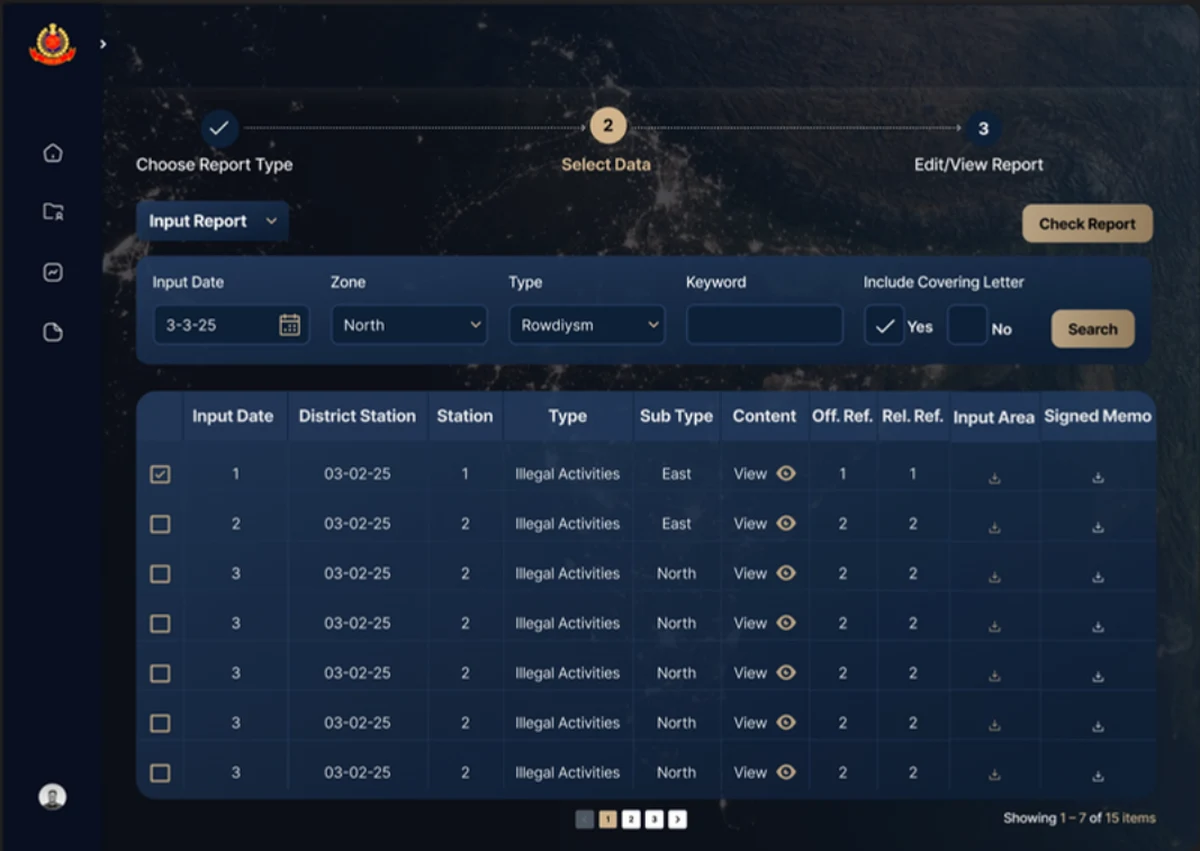Tick the No covering letter checkbox
The width and height of the screenshot is (1200, 851).
pyautogui.click(x=967, y=326)
